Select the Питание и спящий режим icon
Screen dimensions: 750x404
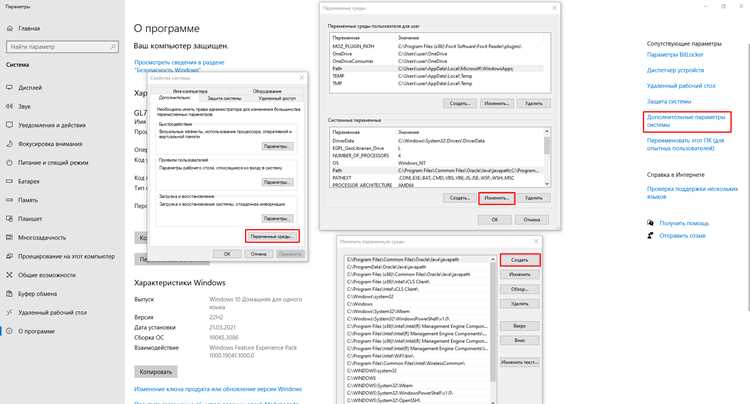pyautogui.click(x=10, y=163)
